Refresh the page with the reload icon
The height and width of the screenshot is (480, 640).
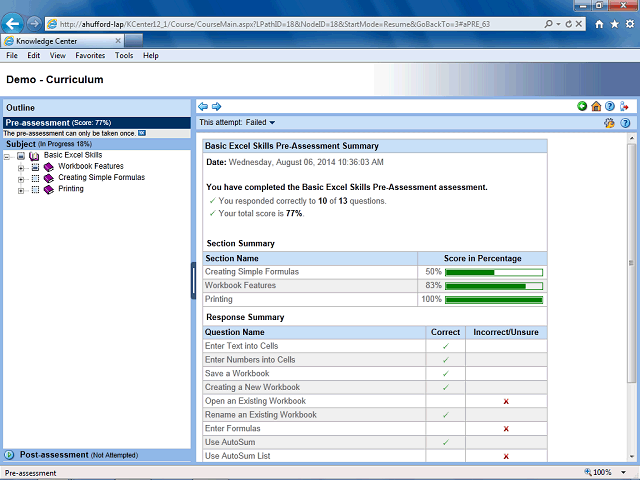coord(568,24)
